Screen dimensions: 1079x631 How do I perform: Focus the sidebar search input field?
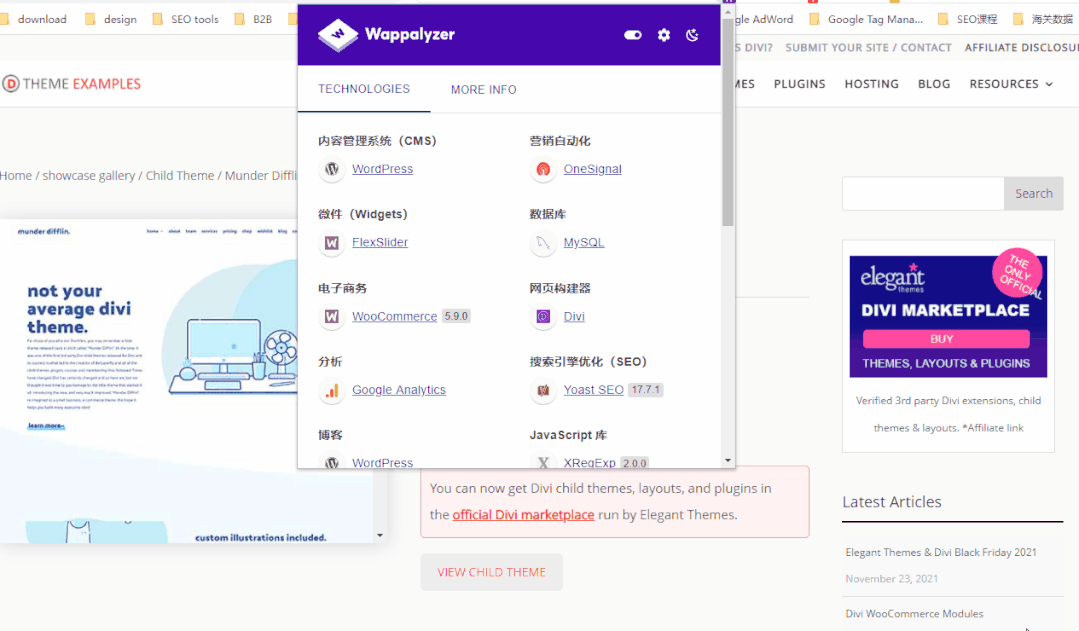[923, 193]
